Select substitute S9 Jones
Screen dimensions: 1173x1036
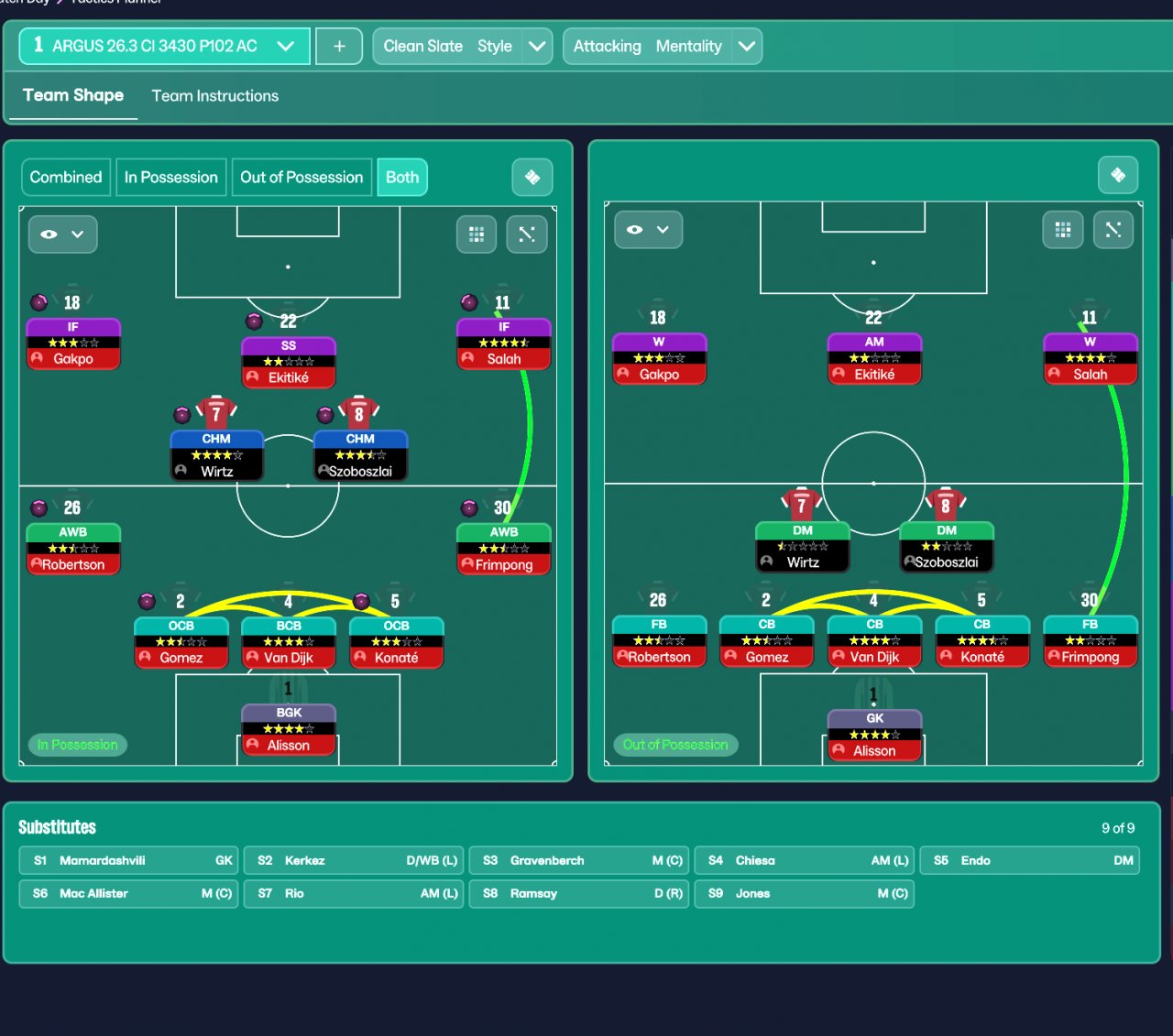(x=805, y=893)
